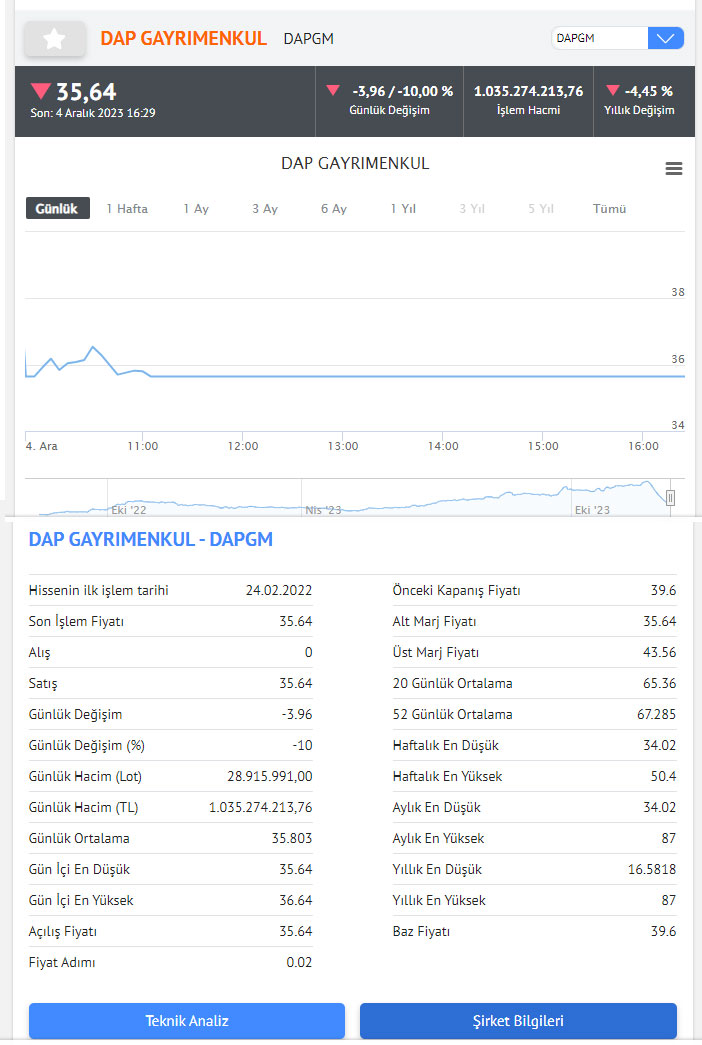Select the 1 Hafta range tab
The height and width of the screenshot is (1045, 702).
click(127, 209)
